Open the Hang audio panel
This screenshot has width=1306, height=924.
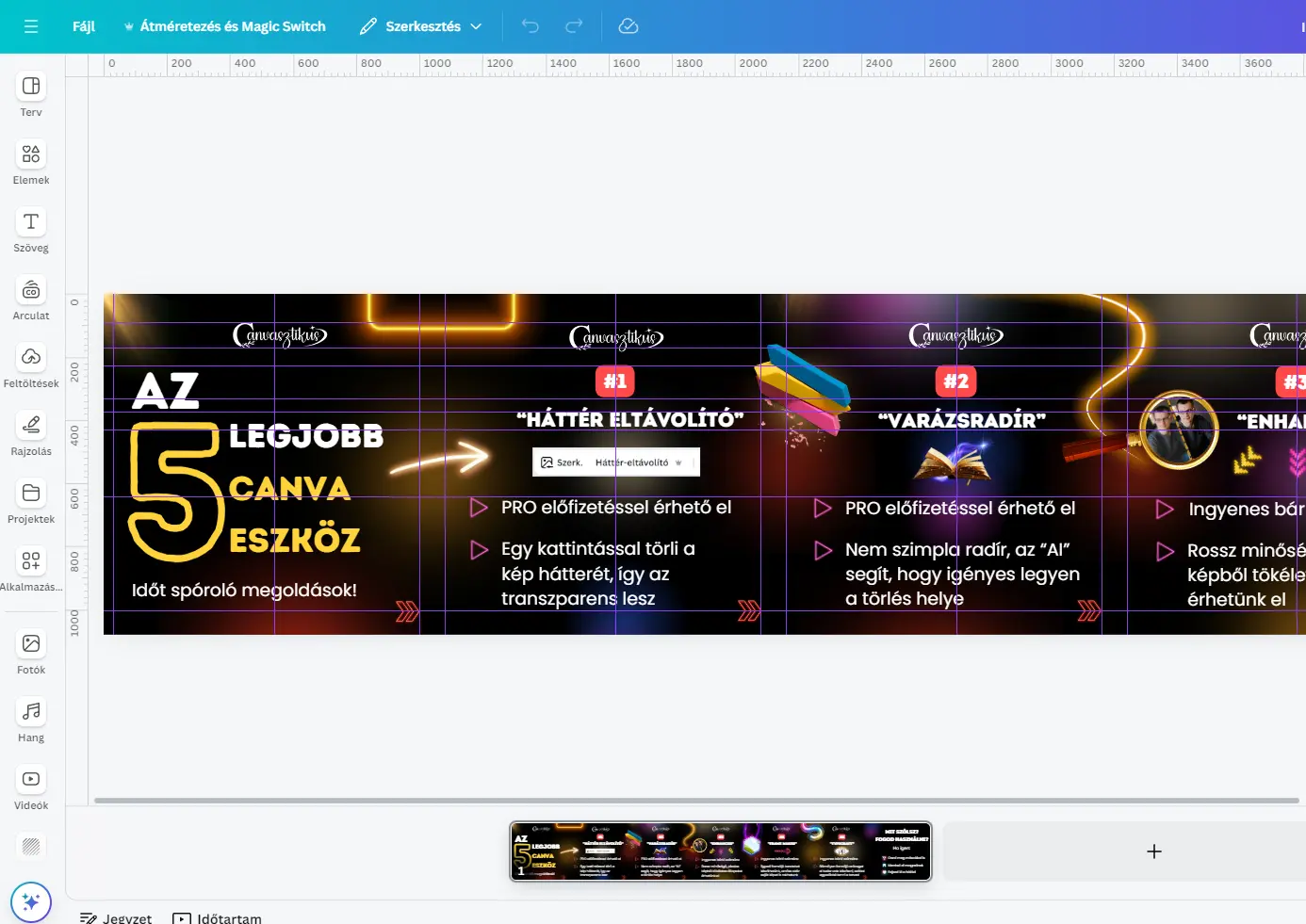coord(31,721)
